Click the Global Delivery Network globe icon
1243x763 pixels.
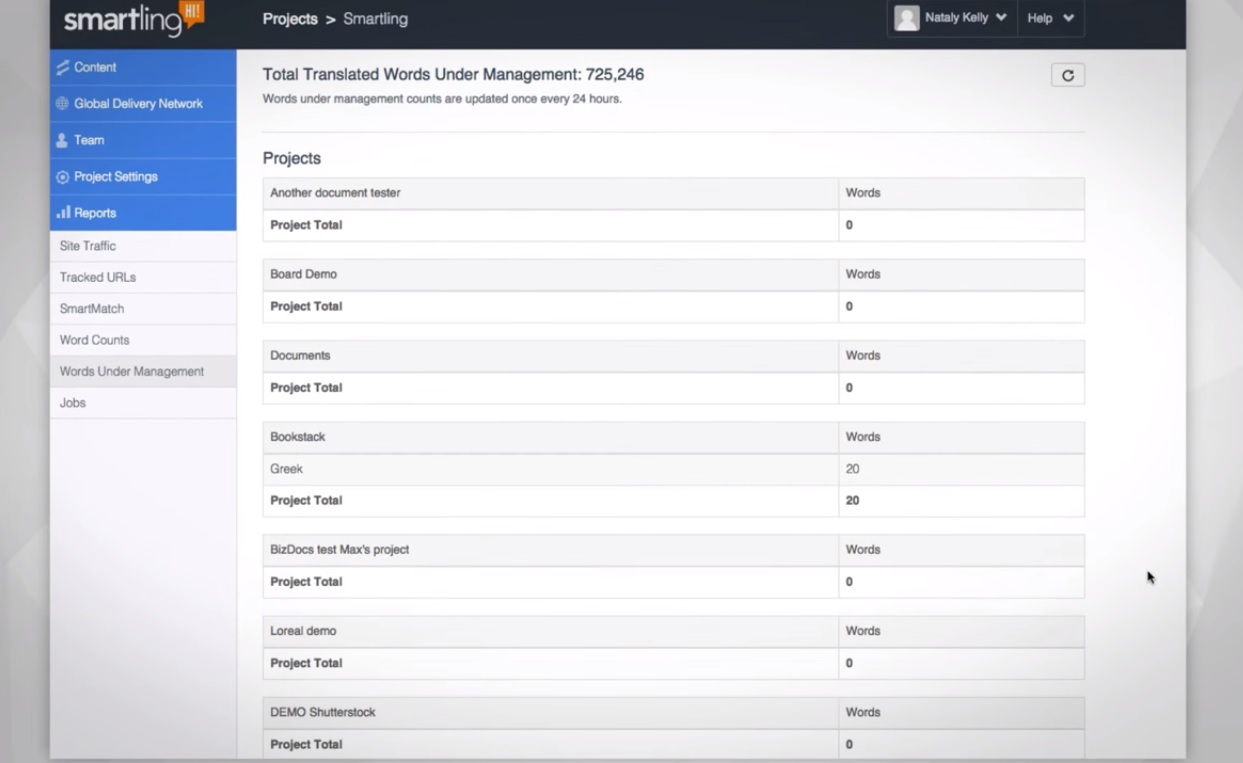(63, 104)
